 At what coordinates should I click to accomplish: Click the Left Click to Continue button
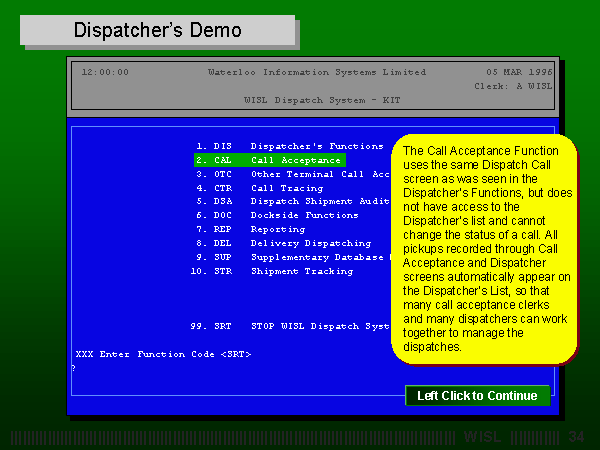478,395
